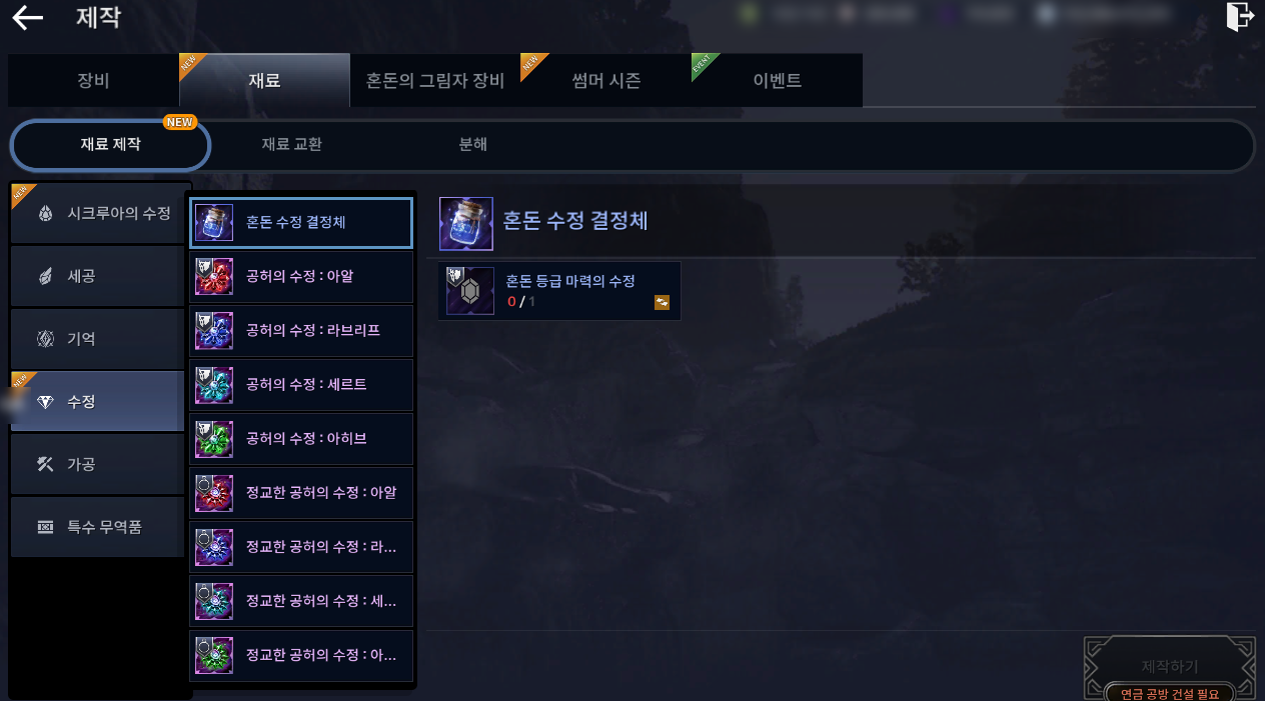Click the 혼돈 수정 결정체 potion icon in header

pos(466,223)
